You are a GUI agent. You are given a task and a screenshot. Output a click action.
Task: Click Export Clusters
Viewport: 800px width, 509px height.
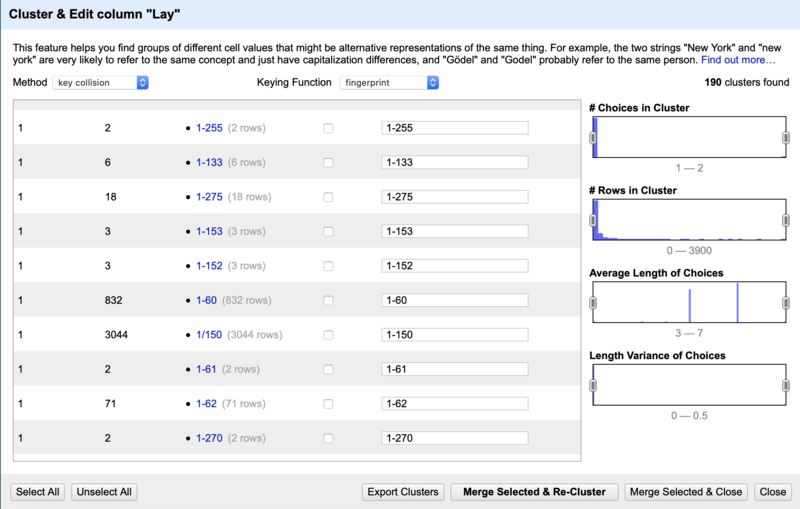[x=403, y=492]
